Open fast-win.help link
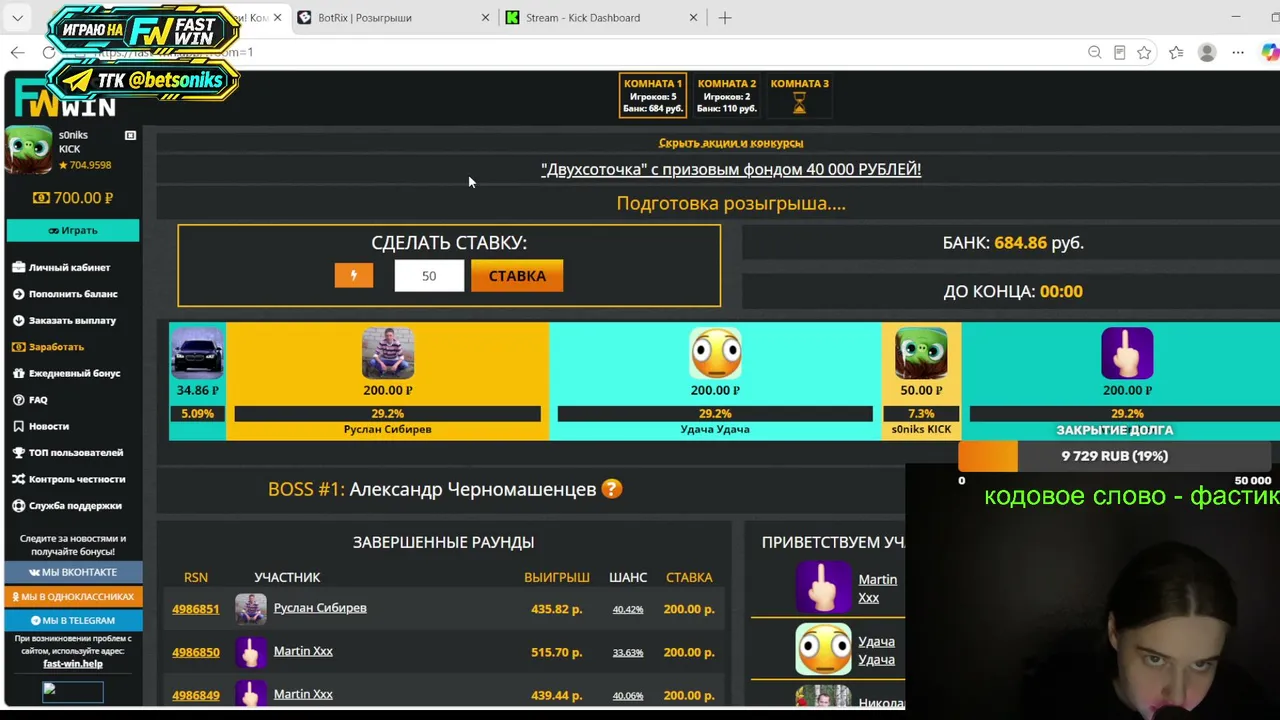This screenshot has width=1280, height=720. coord(73,664)
